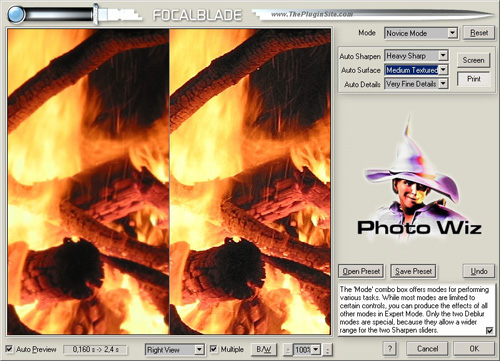Click the blue orb on the sword handle
The height and width of the screenshot is (361, 500).
(15, 14)
